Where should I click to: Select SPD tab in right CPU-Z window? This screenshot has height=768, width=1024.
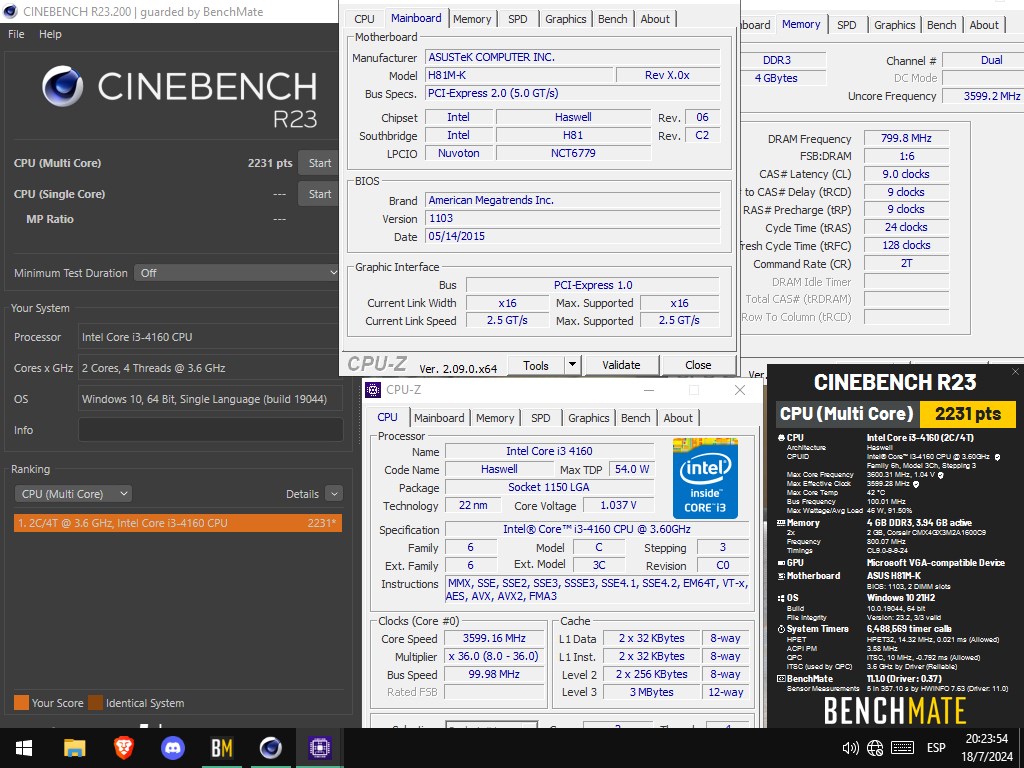pyautogui.click(x=846, y=25)
